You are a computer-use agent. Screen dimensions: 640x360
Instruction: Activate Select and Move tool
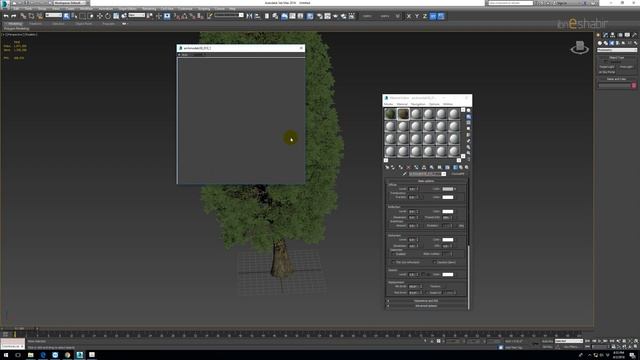(100, 16)
